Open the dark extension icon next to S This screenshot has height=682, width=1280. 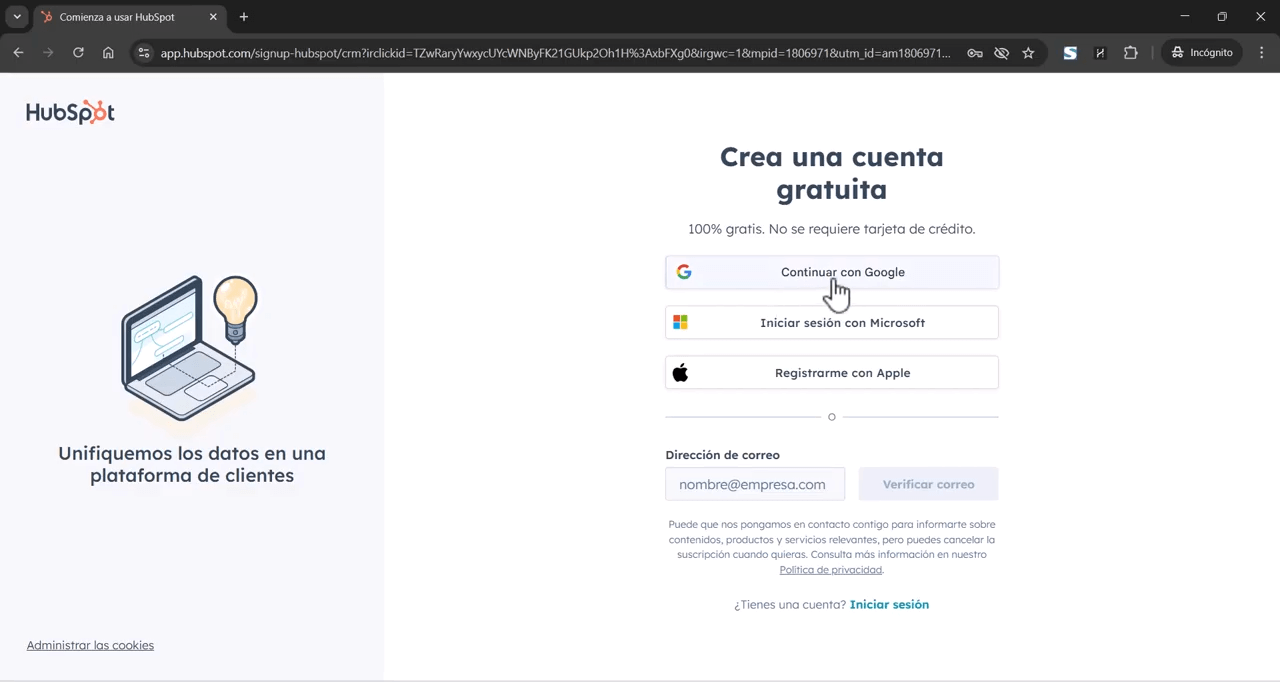[1100, 53]
